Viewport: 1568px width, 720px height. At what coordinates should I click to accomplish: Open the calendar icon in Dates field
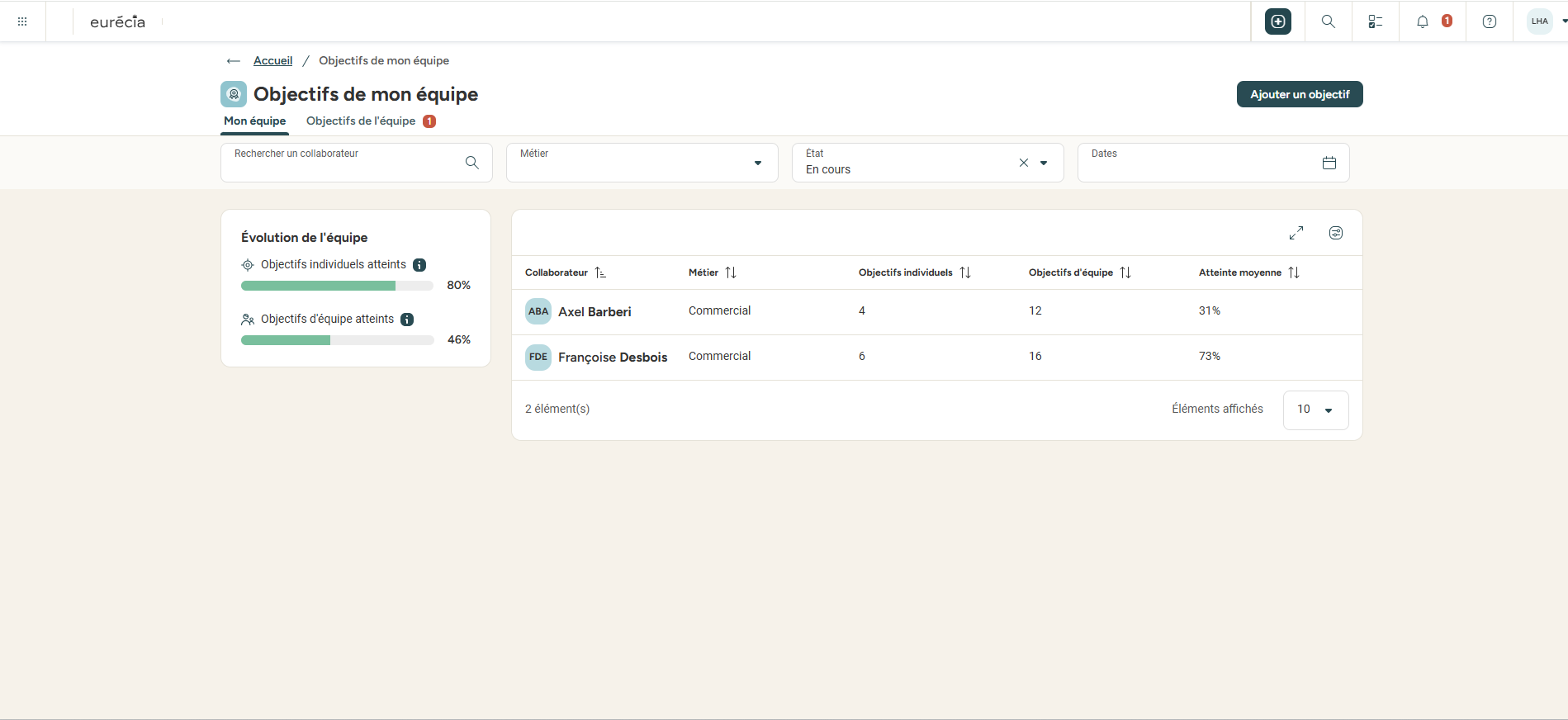(x=1329, y=163)
